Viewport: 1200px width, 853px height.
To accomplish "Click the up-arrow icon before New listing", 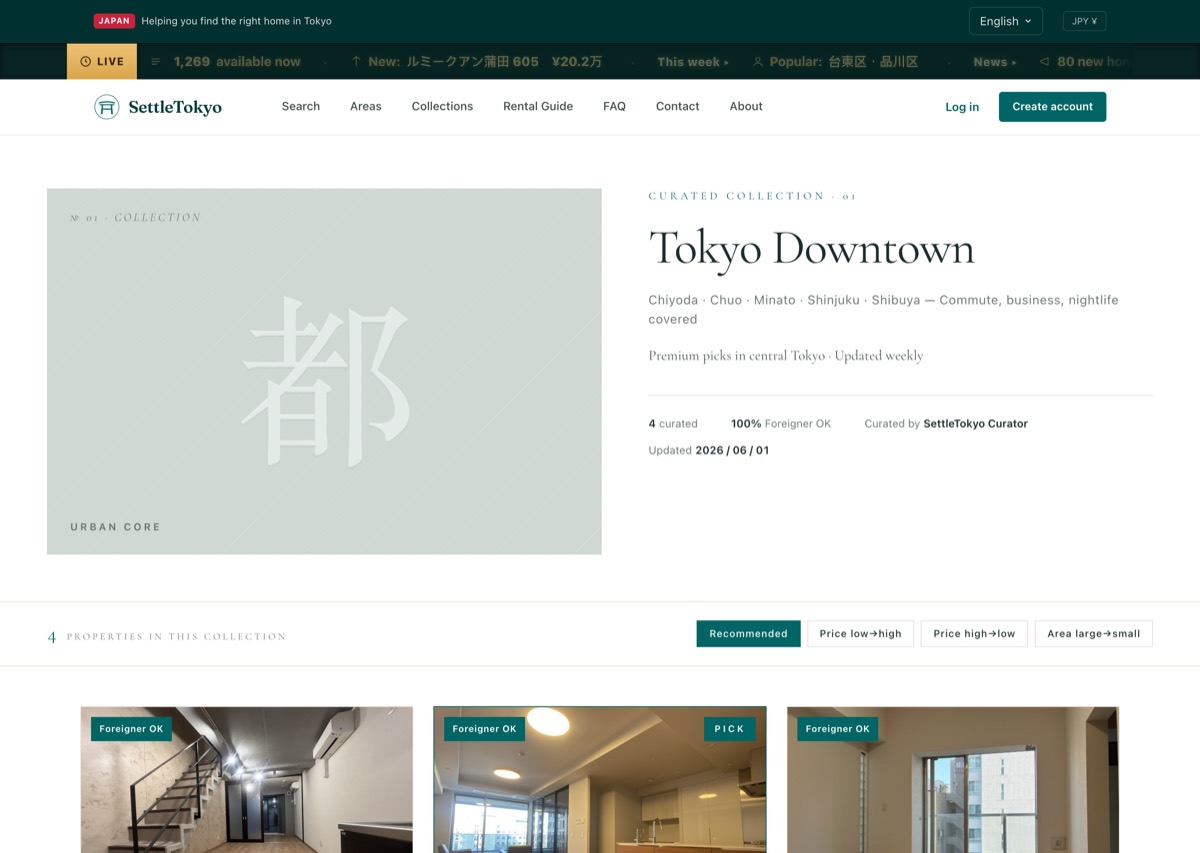I will tap(356, 62).
